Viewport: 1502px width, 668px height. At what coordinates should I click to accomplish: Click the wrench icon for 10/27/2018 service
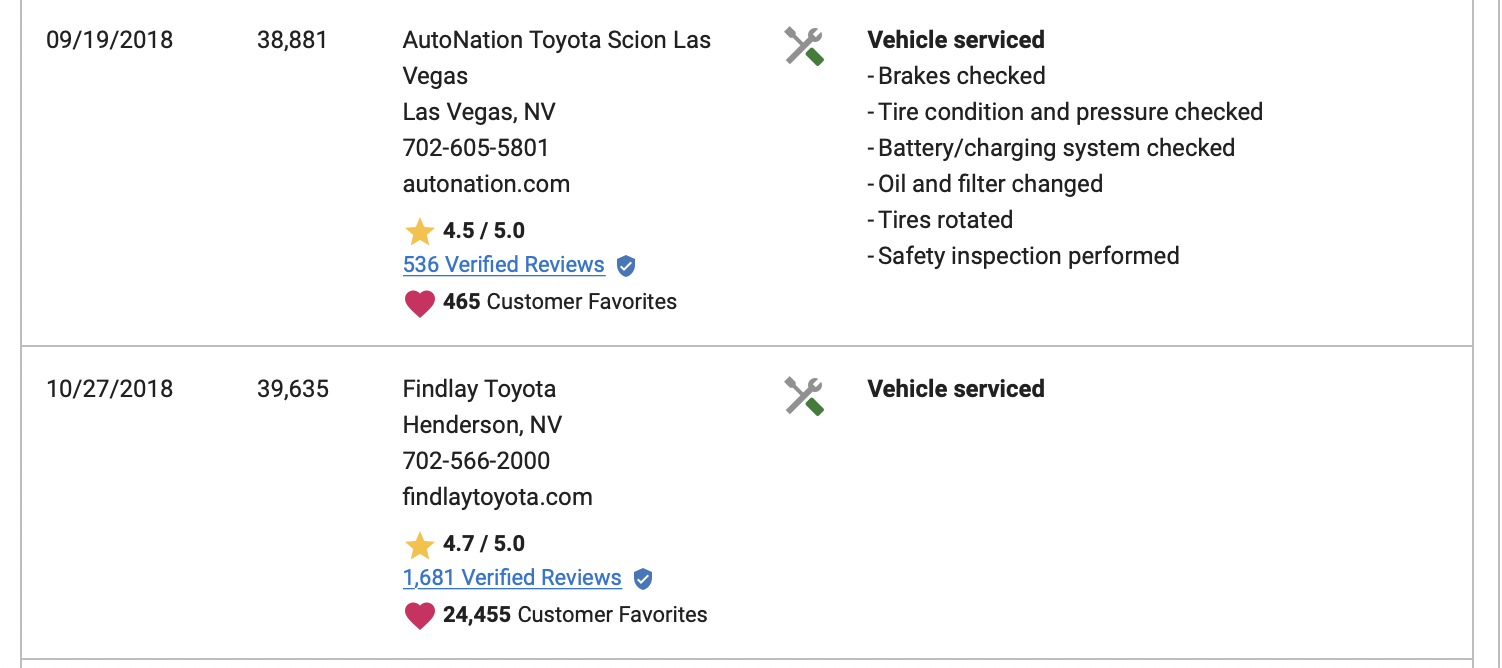804,395
